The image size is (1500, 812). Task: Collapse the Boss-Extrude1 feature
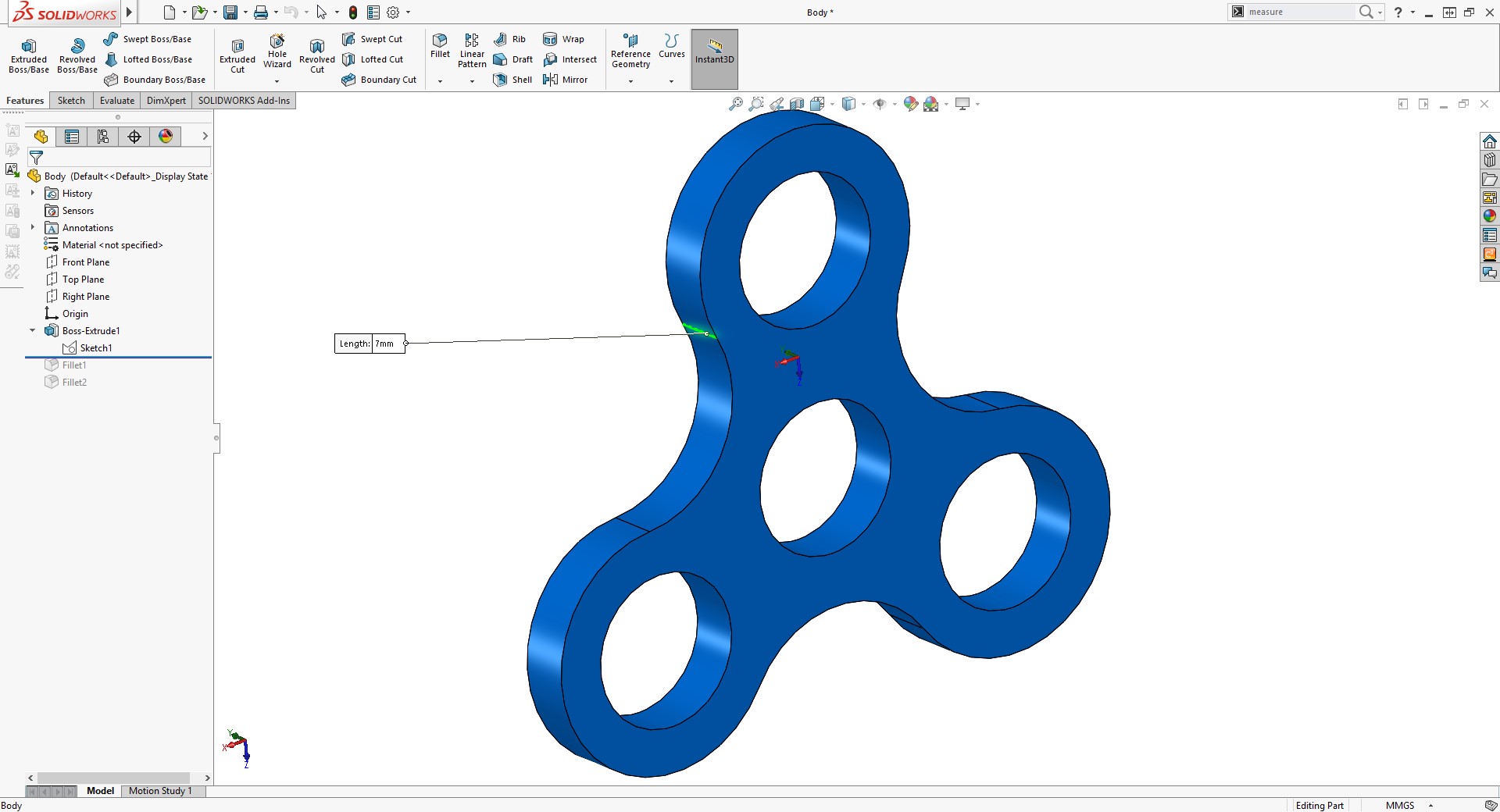[32, 330]
